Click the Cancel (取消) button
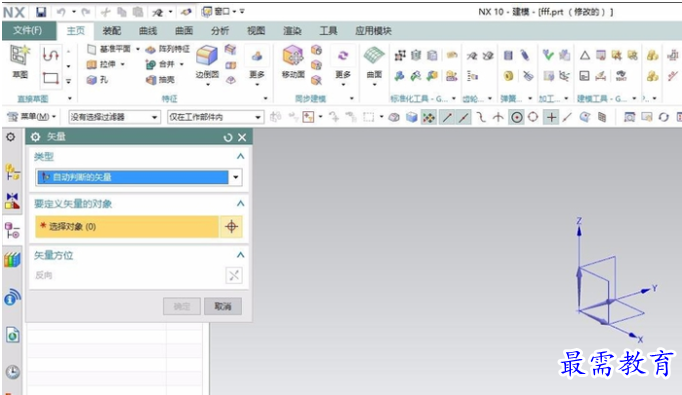Image resolution: width=682 pixels, height=395 pixels. click(x=223, y=306)
